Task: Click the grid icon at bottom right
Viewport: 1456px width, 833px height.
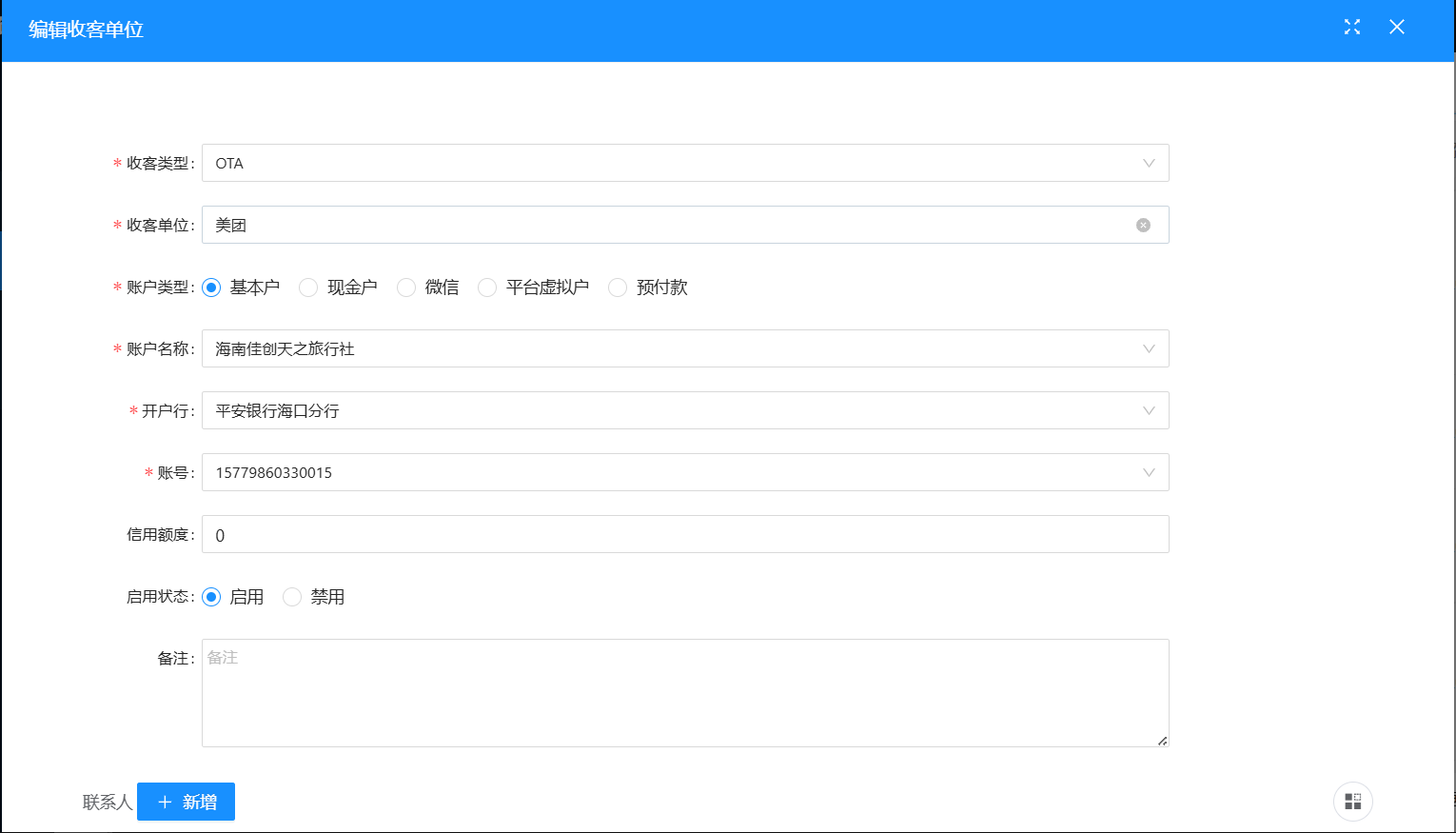Action: (x=1352, y=802)
